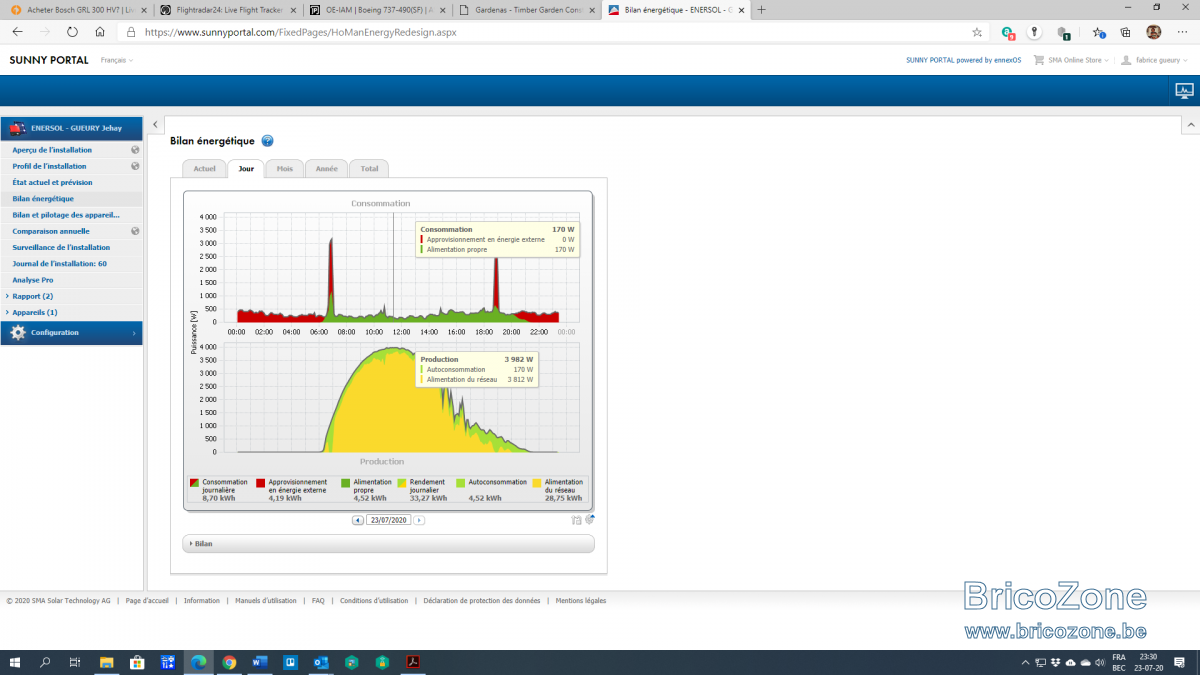The image size is (1200, 675).
Task: Open the help icon beside Bilan énergétique
Action: (x=267, y=141)
